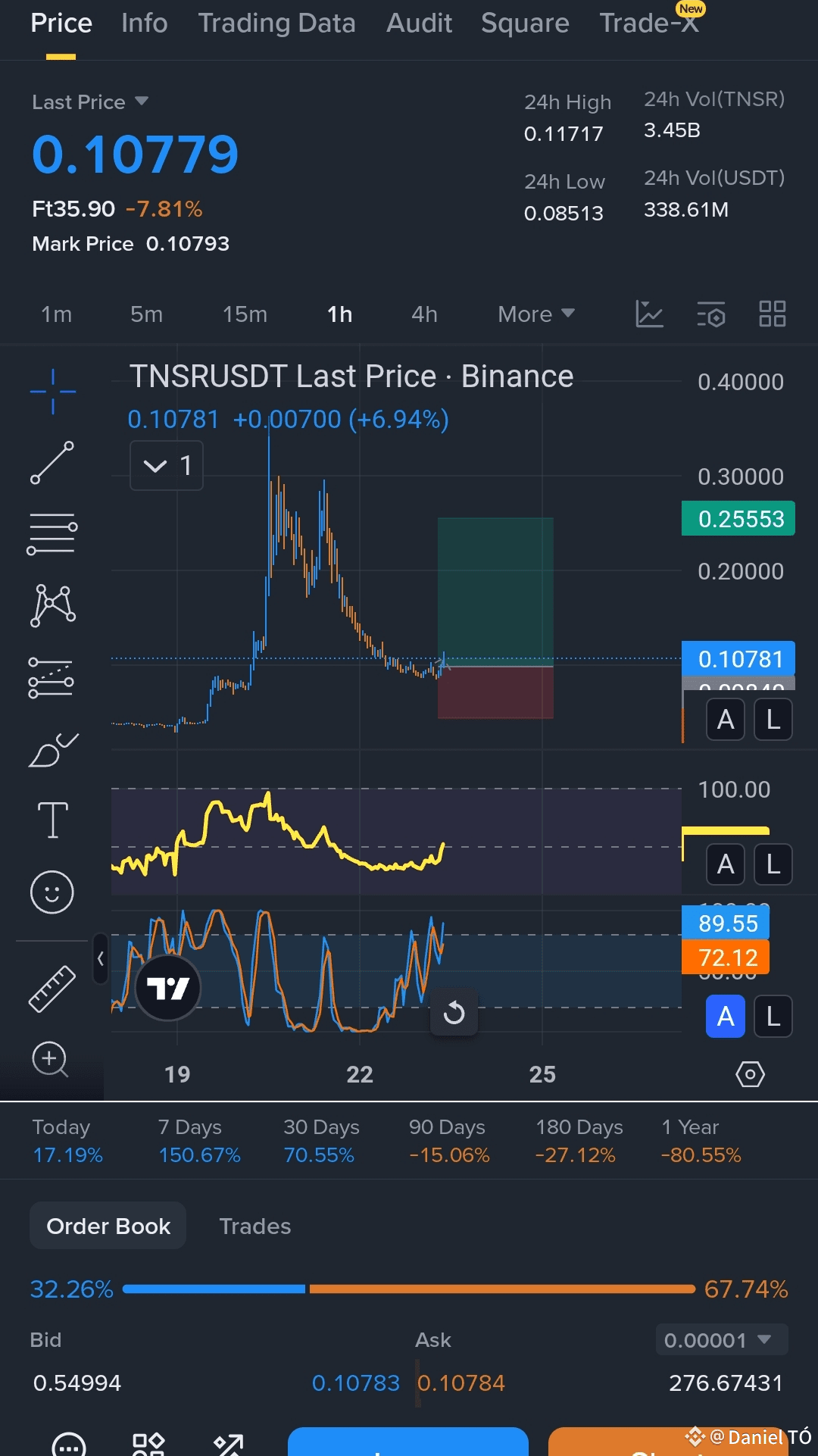Select the red stop-loss zone on chart
Image resolution: width=818 pixels, height=1456 pixels.
pyautogui.click(x=495, y=692)
